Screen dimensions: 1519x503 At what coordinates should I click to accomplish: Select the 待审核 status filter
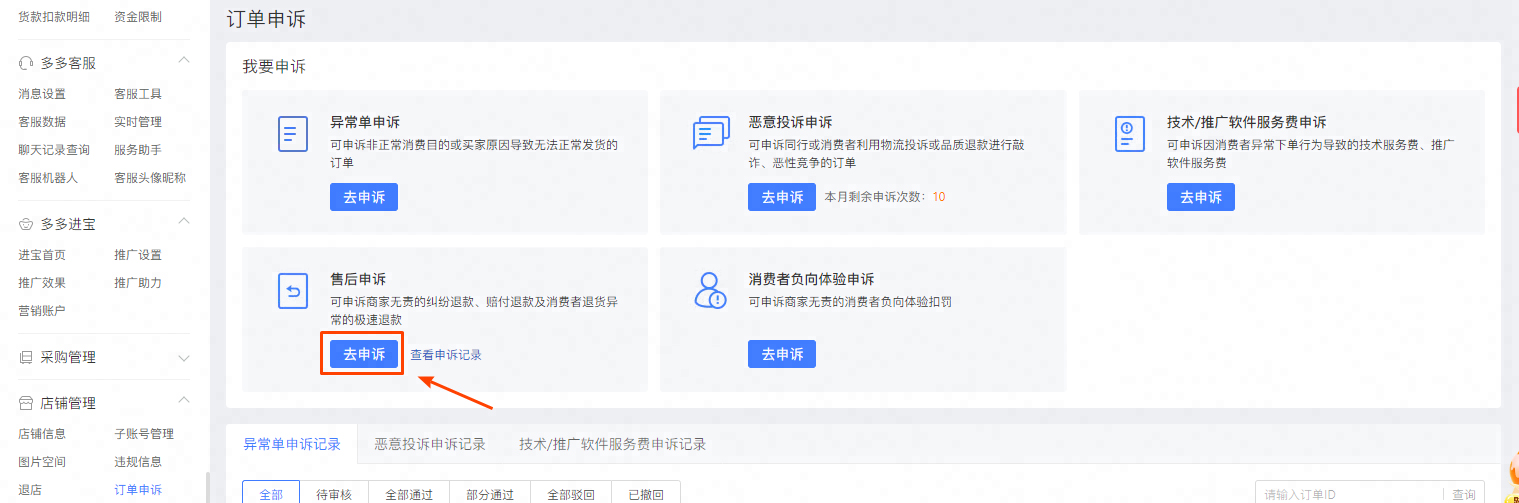coord(334,494)
